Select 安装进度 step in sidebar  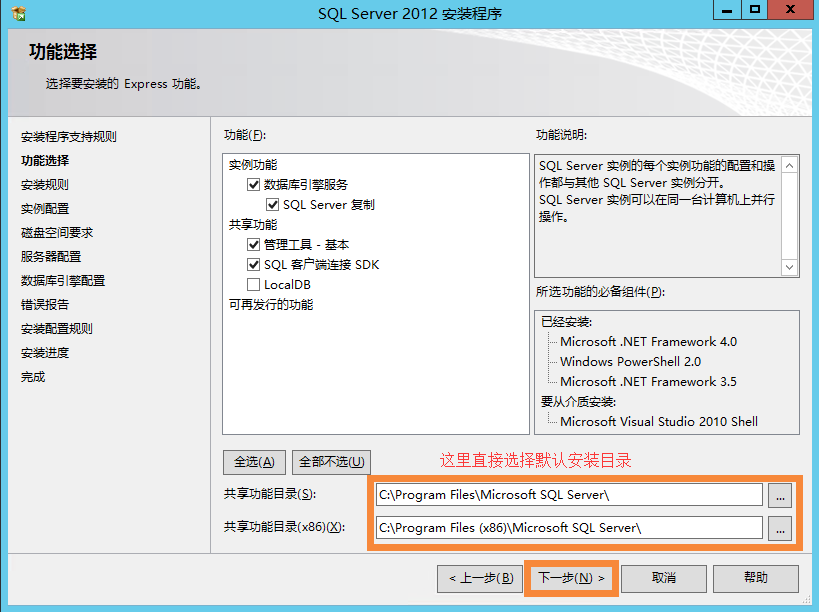pos(45,353)
